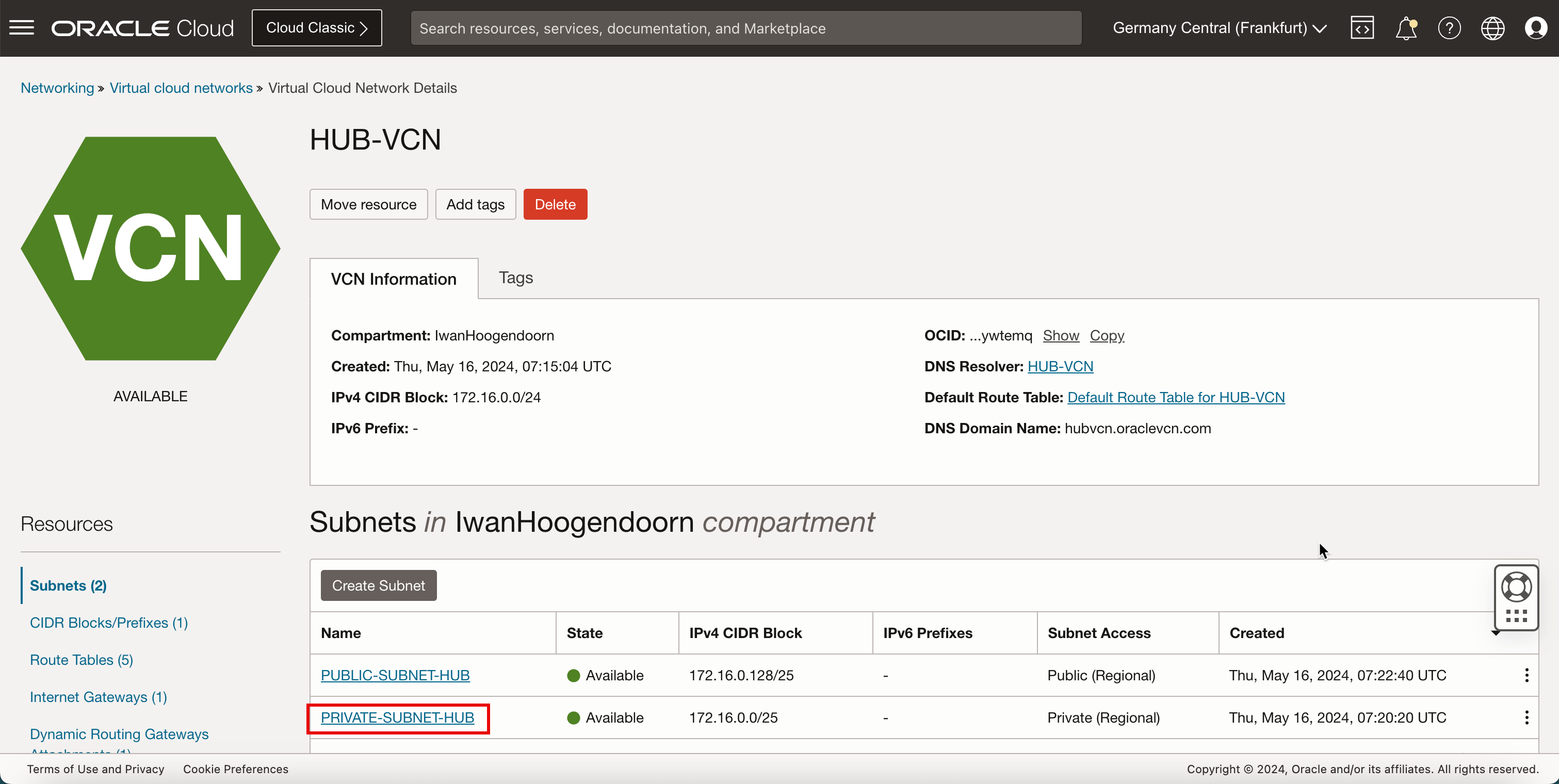1559x784 pixels.
Task: Open the user profile avatar menu
Action: click(1535, 28)
